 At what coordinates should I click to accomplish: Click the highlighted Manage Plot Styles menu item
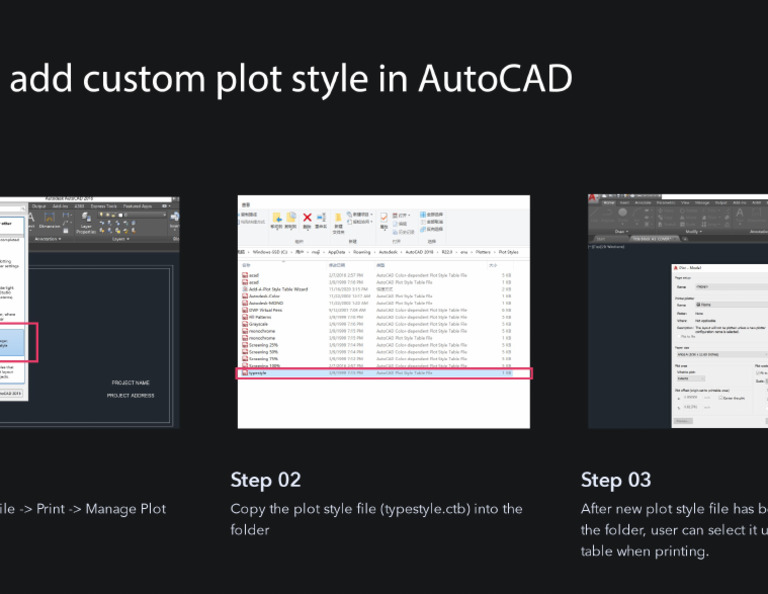point(12,342)
